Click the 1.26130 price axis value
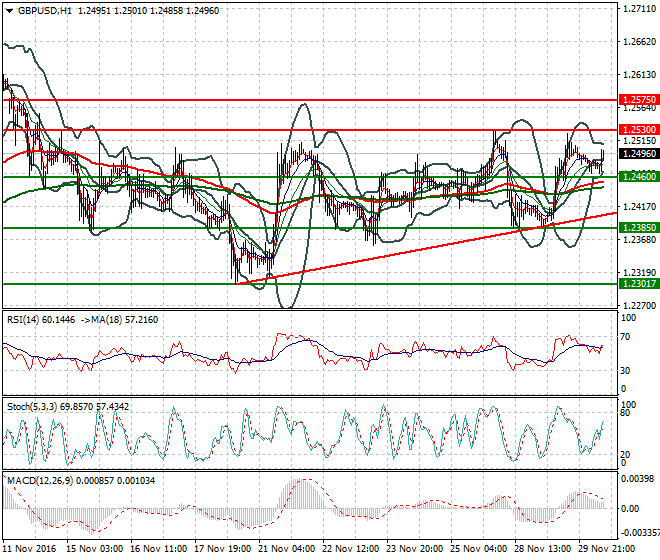 639,75
